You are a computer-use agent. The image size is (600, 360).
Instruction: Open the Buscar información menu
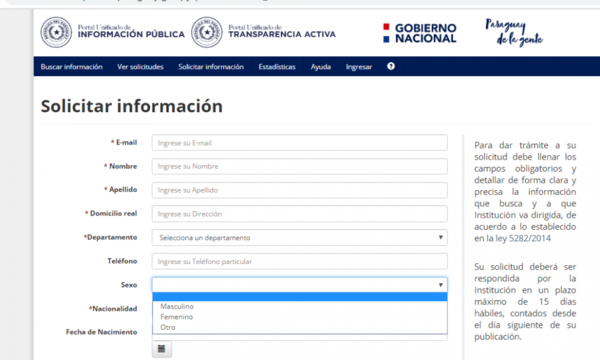(72, 67)
